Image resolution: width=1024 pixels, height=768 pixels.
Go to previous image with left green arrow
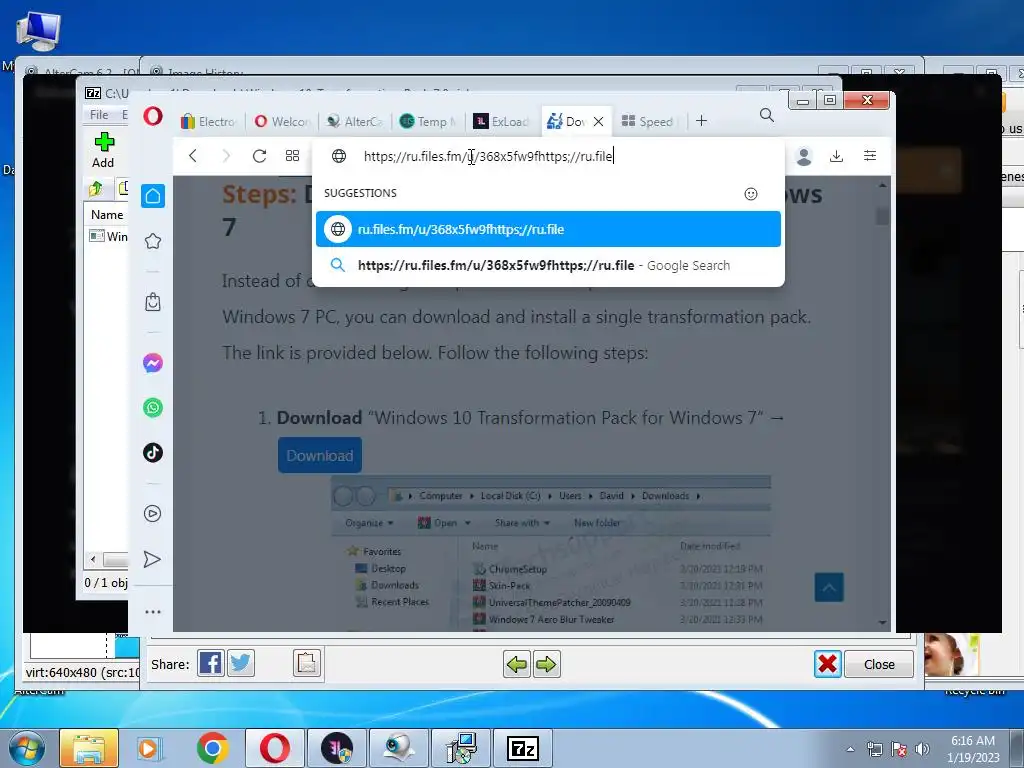pos(517,665)
